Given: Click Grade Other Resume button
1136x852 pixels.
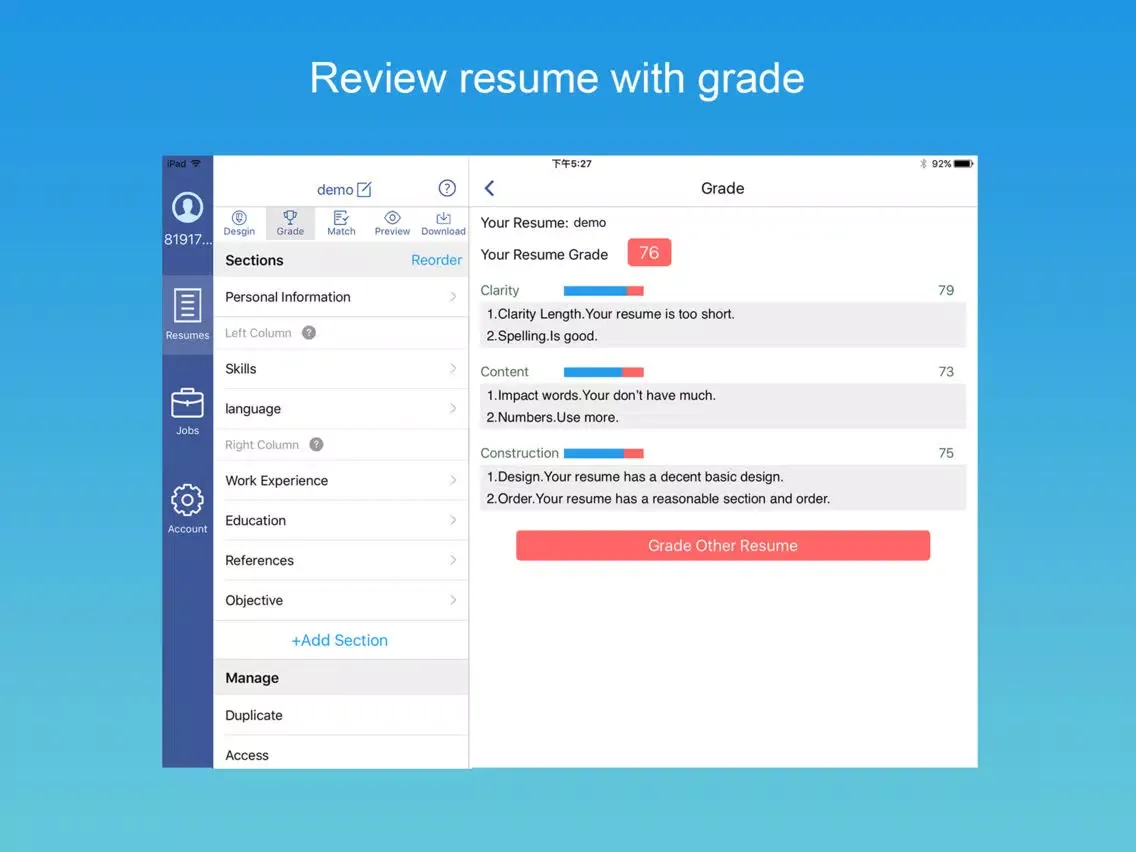Looking at the screenshot, I should click(x=722, y=546).
